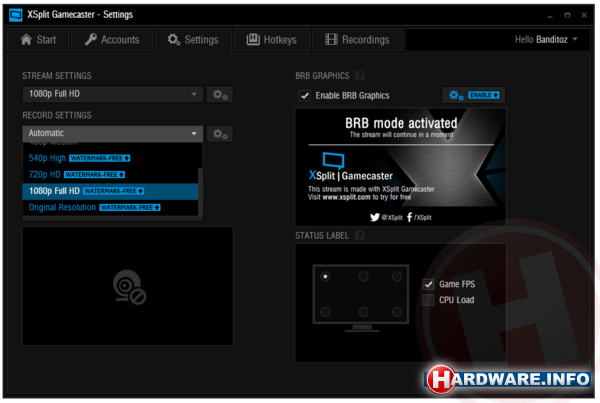Image resolution: width=600 pixels, height=403 pixels.
Task: Click the WATERMARK-FREE badge beside Original Resolution
Action: (x=130, y=207)
